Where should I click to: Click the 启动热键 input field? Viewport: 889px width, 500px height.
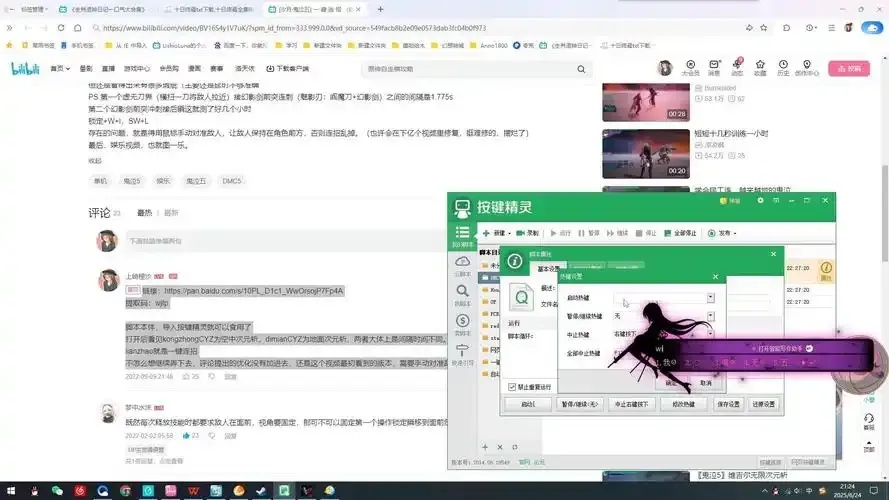[x=659, y=298]
